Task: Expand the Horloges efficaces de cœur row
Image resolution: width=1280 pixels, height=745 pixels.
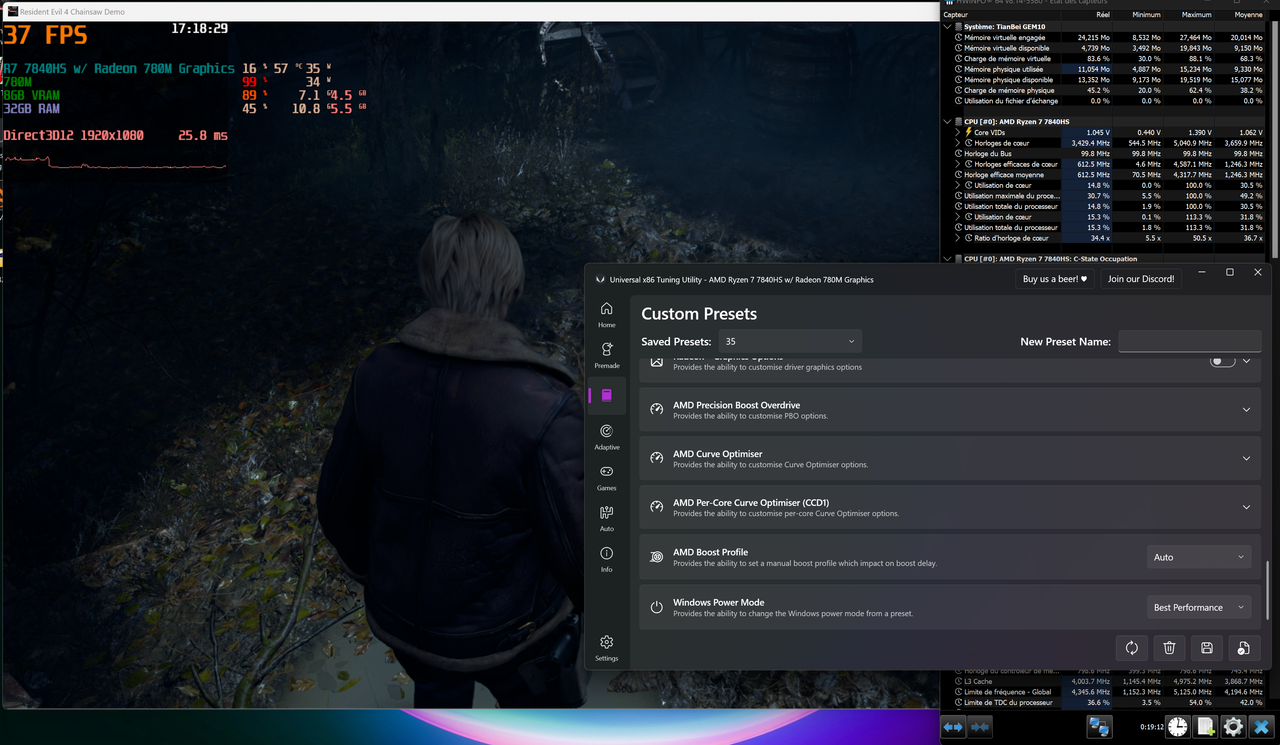Action: tap(958, 164)
